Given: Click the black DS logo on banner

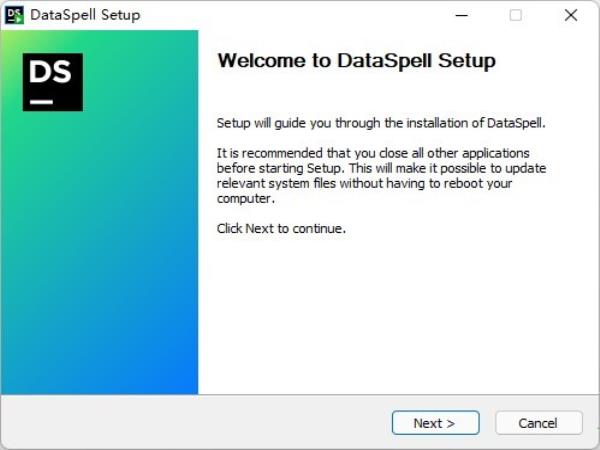Looking at the screenshot, I should [x=53, y=82].
